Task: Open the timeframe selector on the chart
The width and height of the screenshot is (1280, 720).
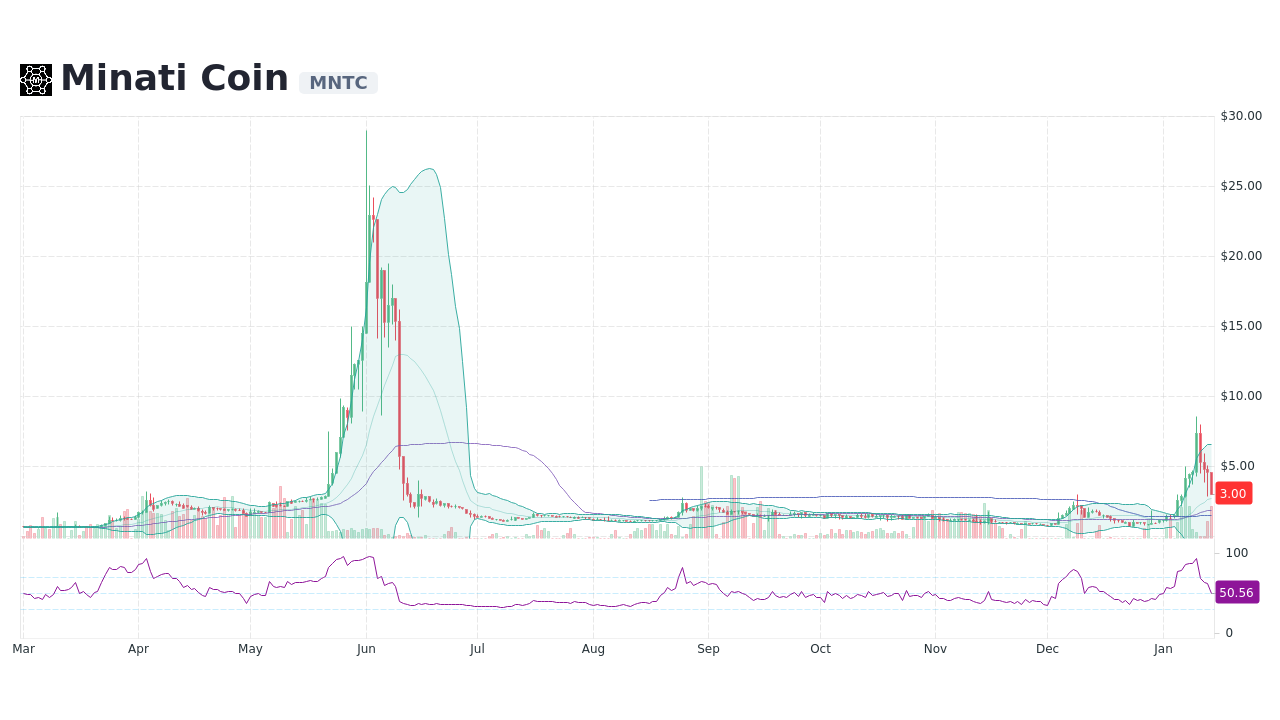Action: pos(600,648)
